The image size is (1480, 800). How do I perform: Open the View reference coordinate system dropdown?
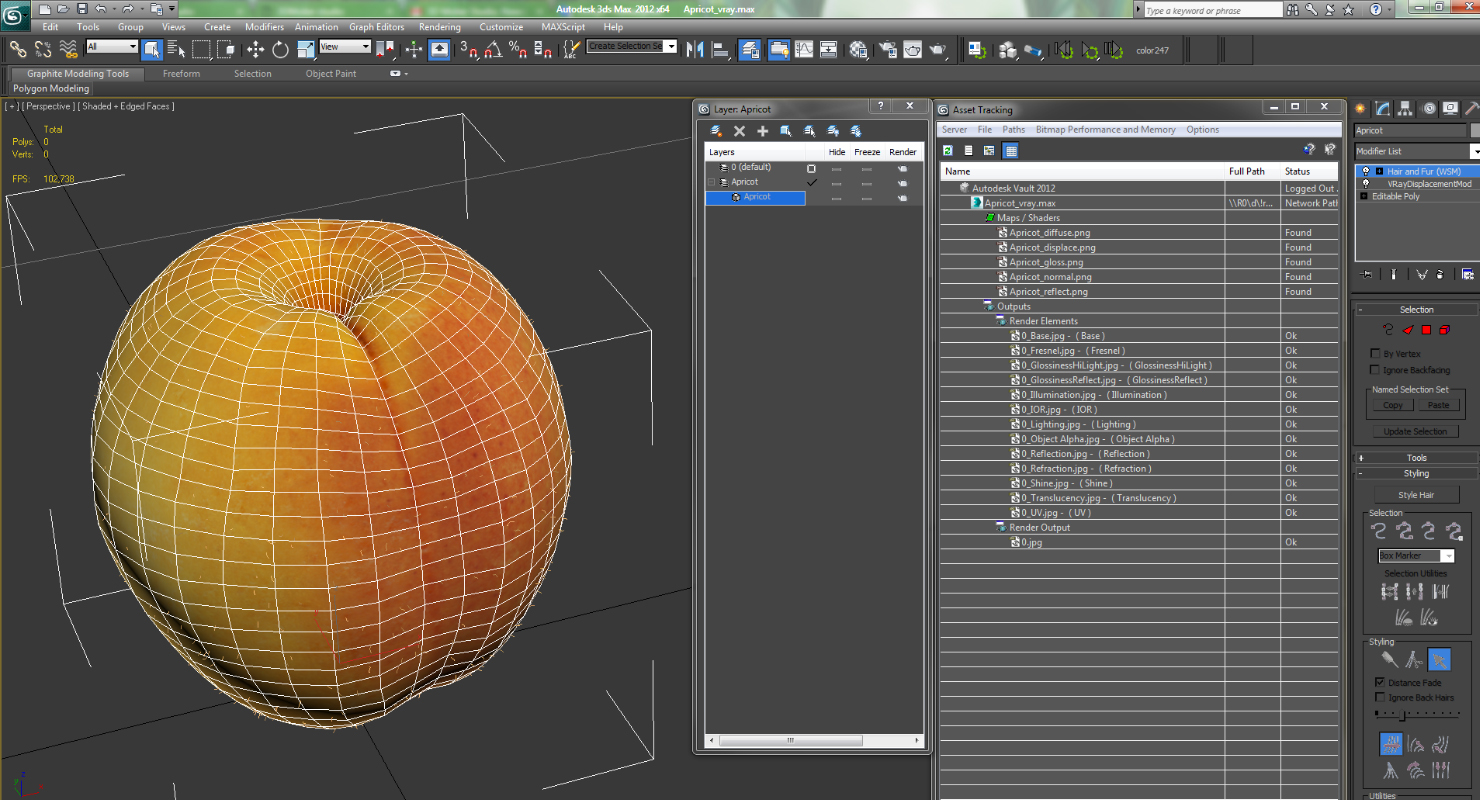coord(345,47)
